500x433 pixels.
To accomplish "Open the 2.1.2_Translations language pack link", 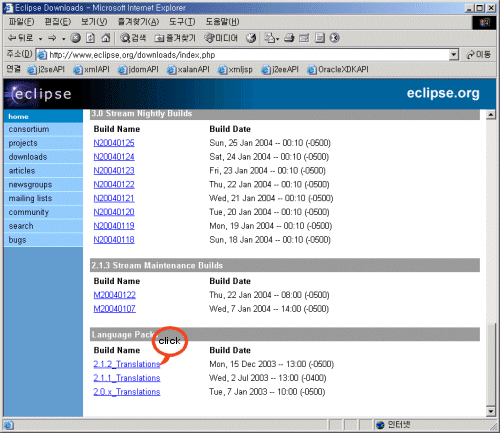I will [x=127, y=364].
